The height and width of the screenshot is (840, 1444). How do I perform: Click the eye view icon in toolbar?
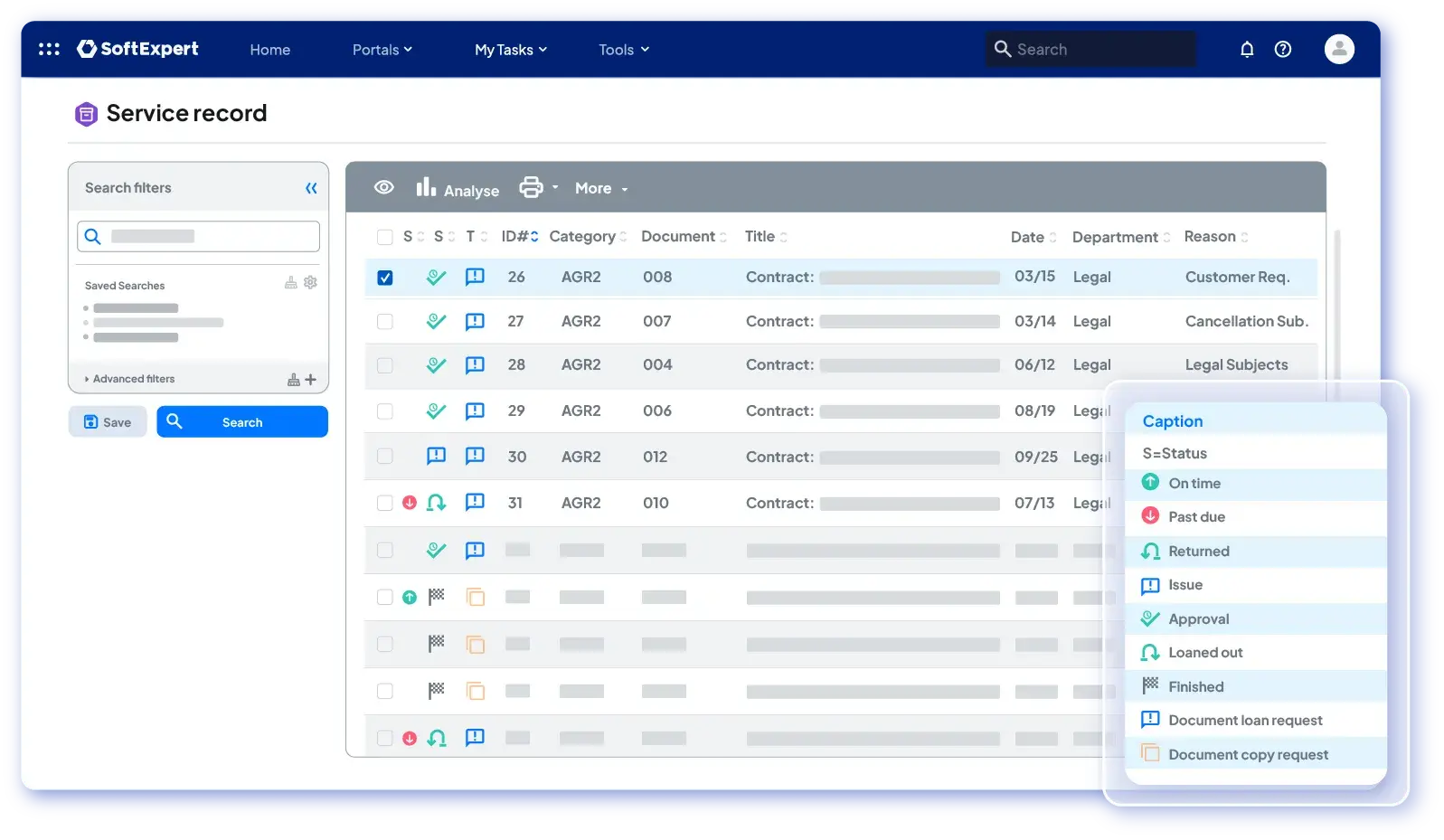384,187
